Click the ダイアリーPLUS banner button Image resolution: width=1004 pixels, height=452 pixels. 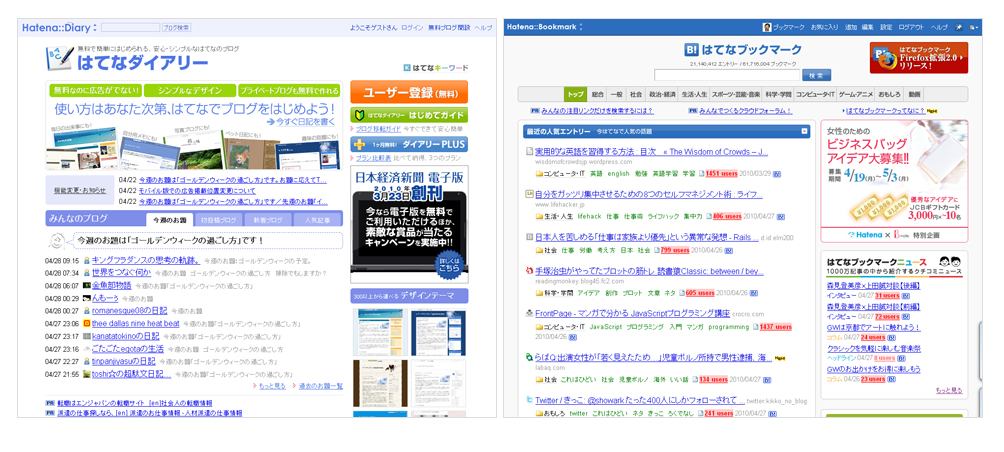coord(409,144)
